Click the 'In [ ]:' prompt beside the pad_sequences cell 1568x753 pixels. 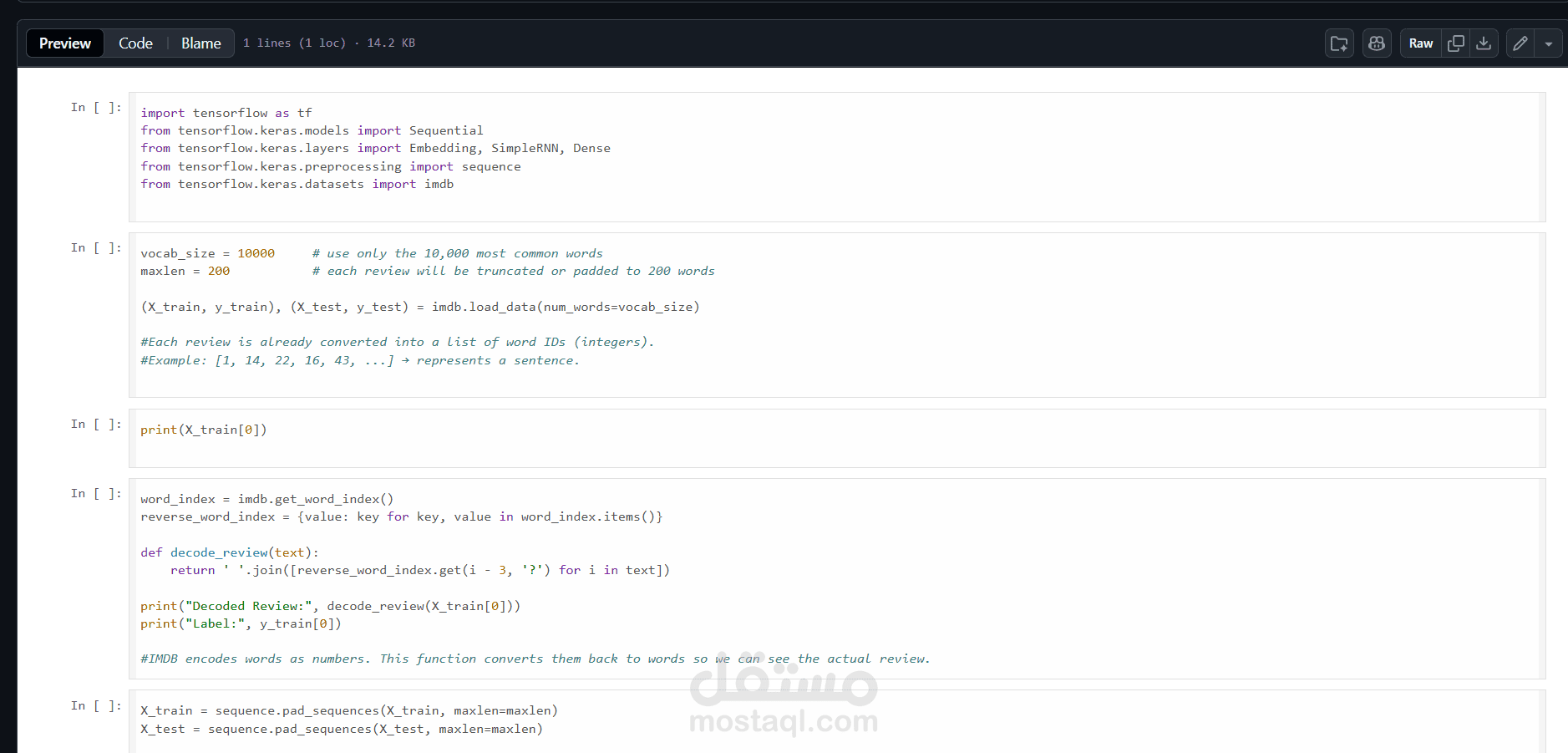pos(96,705)
